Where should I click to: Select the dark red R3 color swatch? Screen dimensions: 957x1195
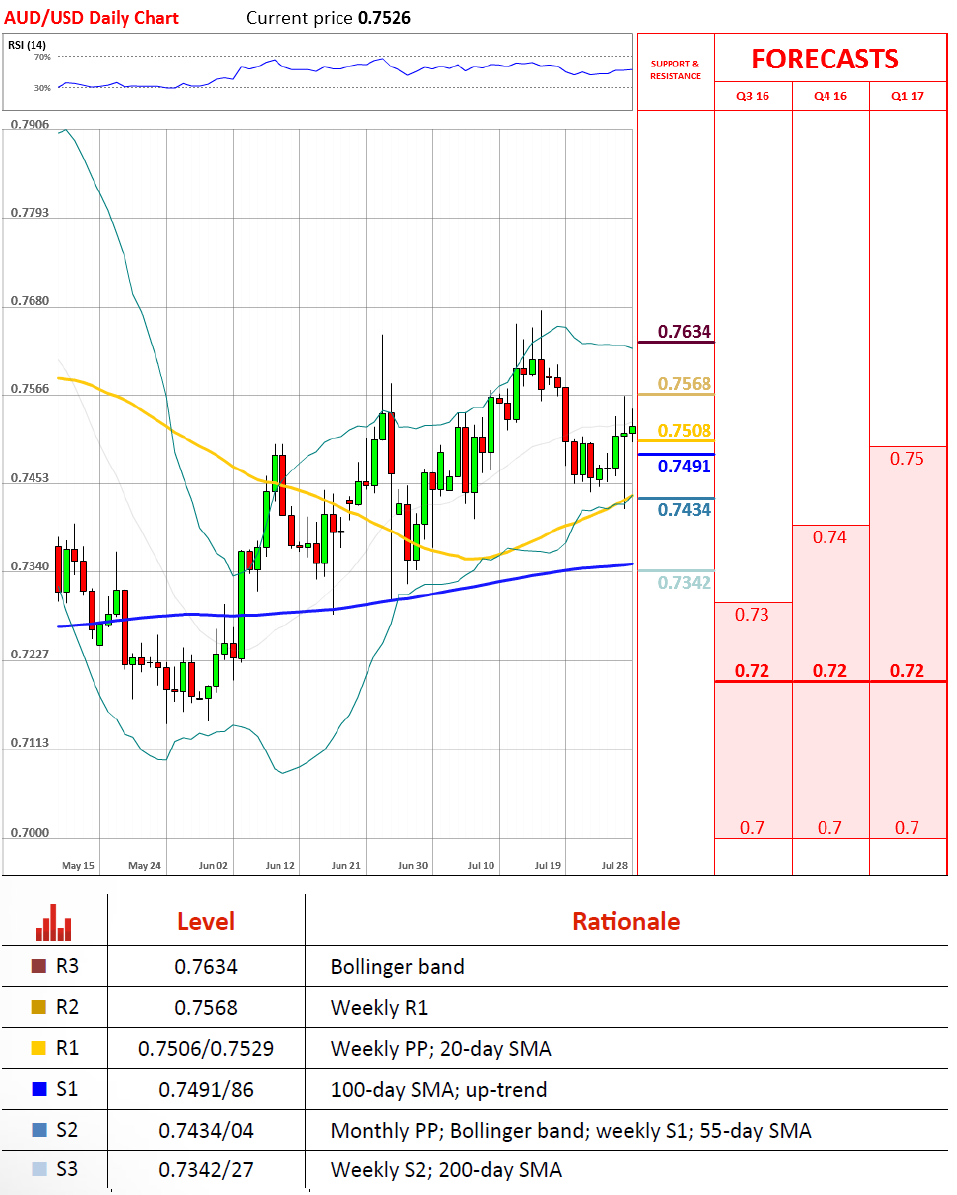pos(39,967)
